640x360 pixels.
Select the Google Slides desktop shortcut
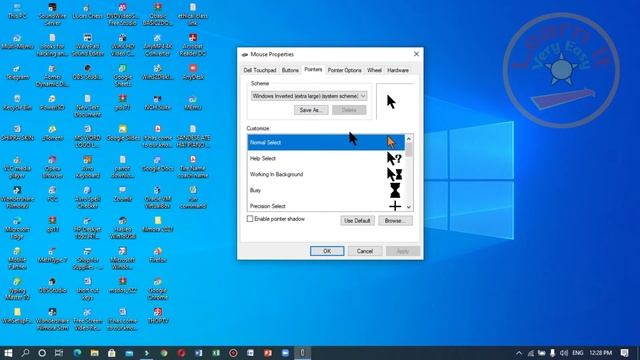122,133
